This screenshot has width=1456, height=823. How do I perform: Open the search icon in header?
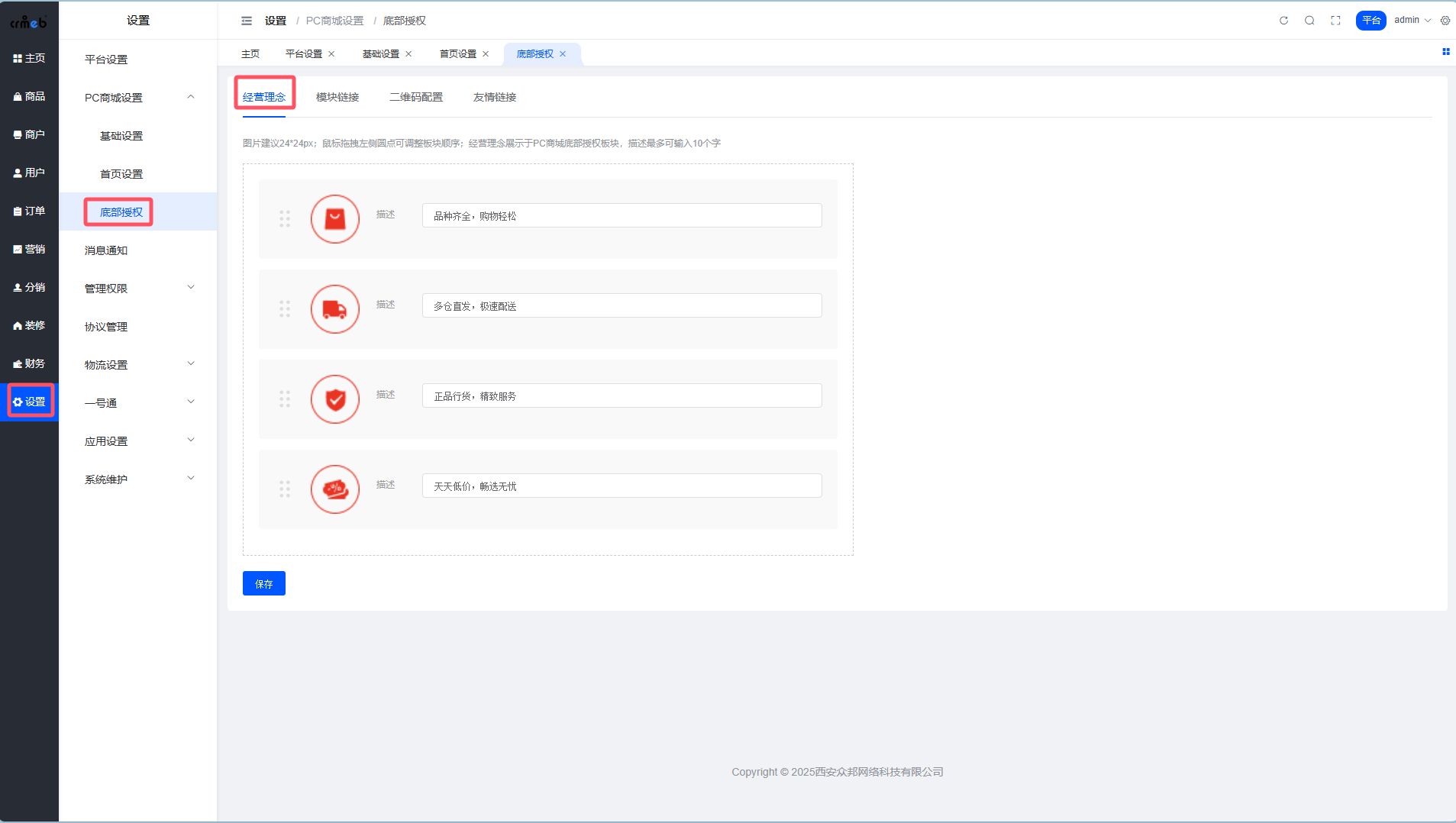click(1309, 21)
